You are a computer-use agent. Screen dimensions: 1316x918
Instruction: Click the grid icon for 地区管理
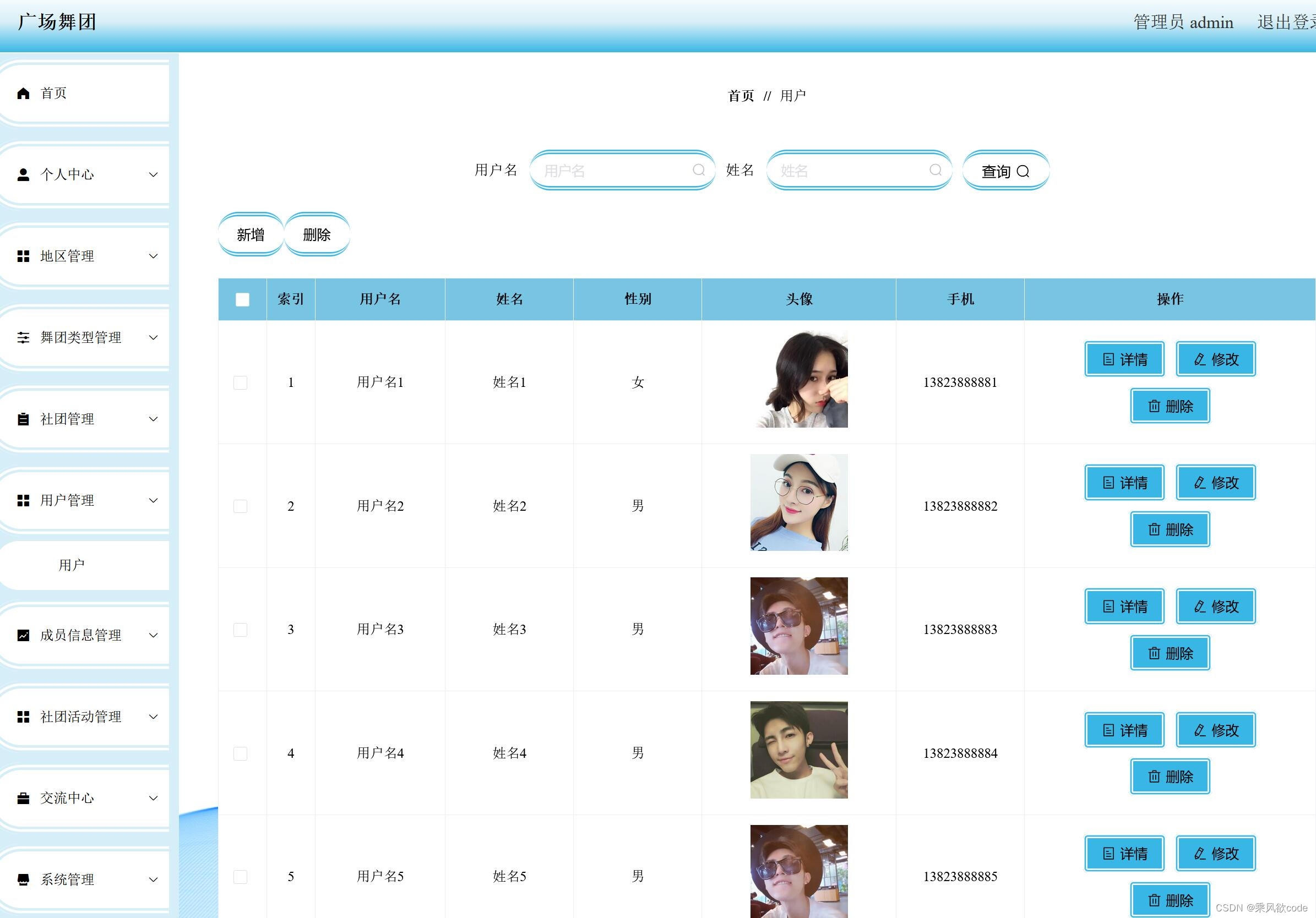point(24,256)
